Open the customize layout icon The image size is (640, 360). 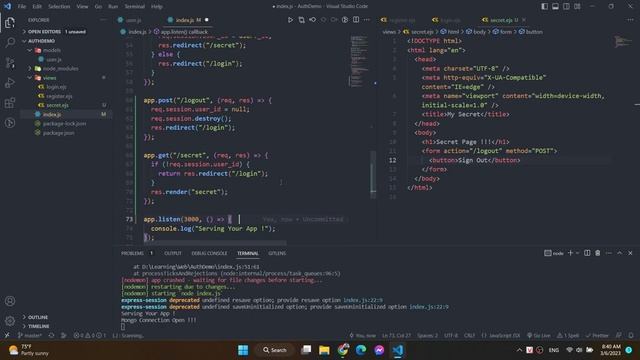(x=577, y=7)
